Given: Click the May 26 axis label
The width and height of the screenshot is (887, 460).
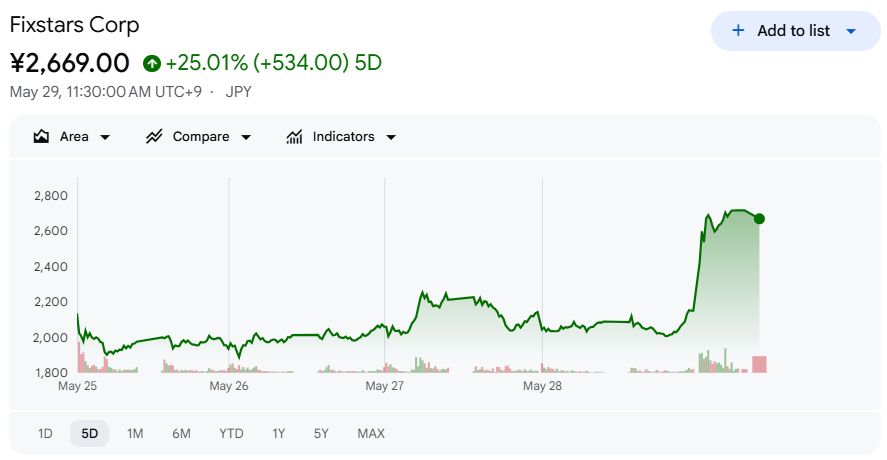Looking at the screenshot, I should [229, 386].
